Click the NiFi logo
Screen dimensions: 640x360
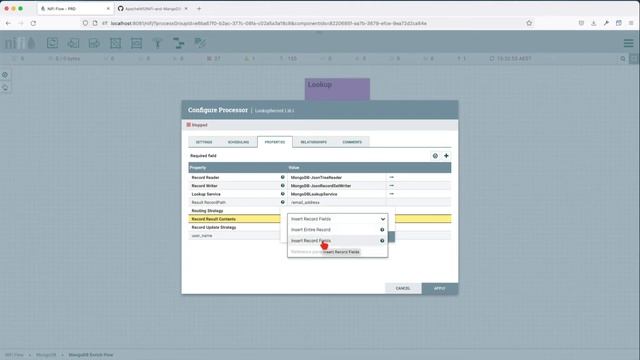point(20,43)
